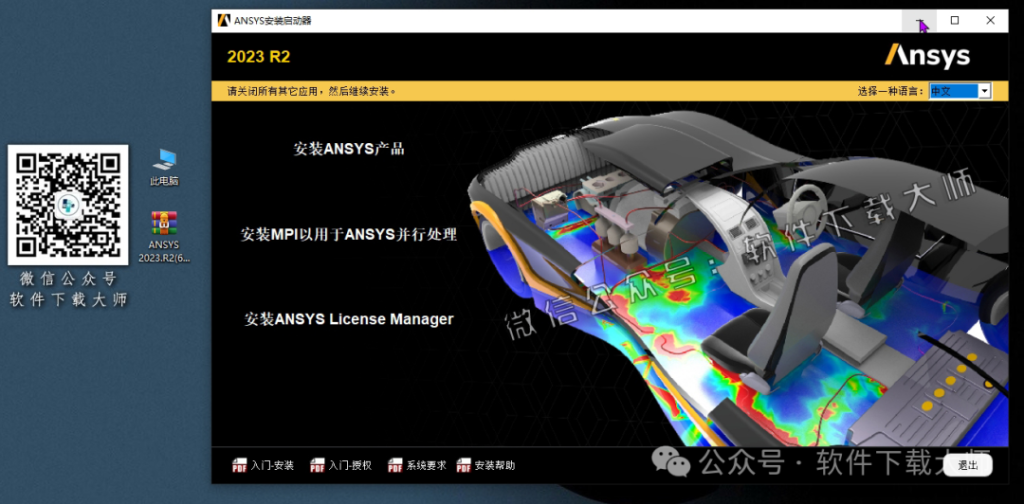The height and width of the screenshot is (504, 1024).
Task: Click the PDF icon beside 入门-安装
Action: pyautogui.click(x=240, y=465)
